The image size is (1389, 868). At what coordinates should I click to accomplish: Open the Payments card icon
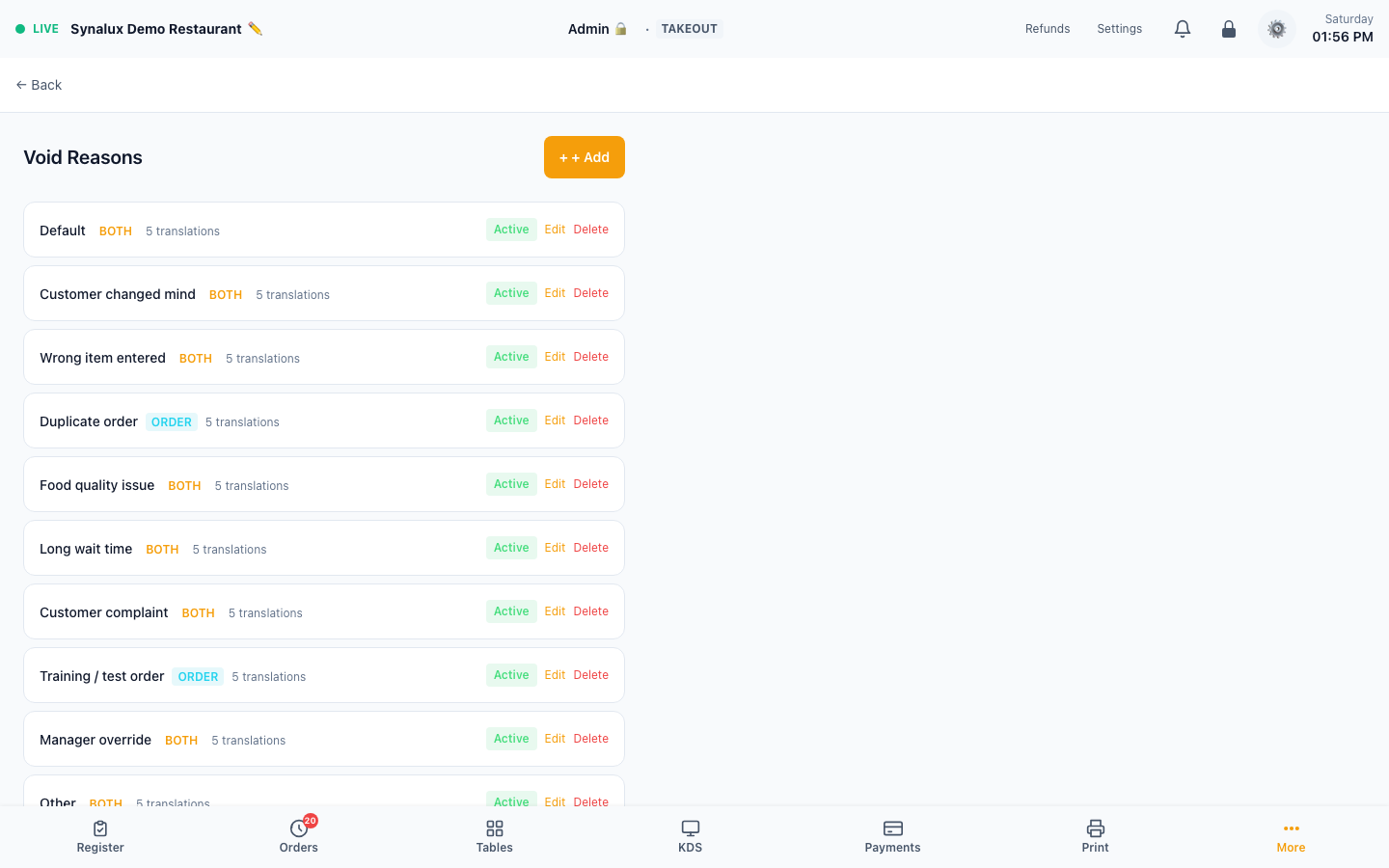[893, 828]
